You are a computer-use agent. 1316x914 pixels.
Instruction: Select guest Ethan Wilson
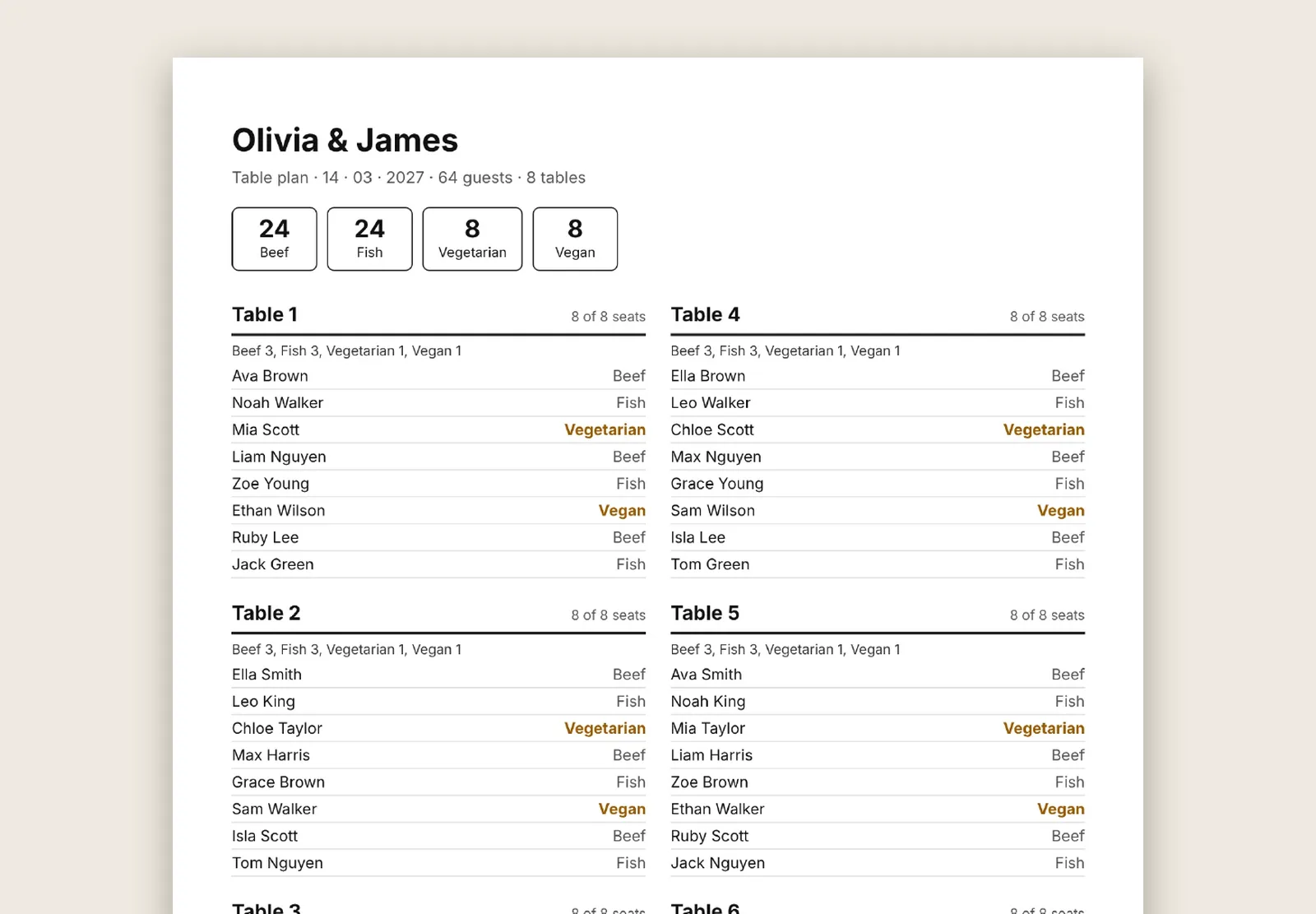click(278, 511)
